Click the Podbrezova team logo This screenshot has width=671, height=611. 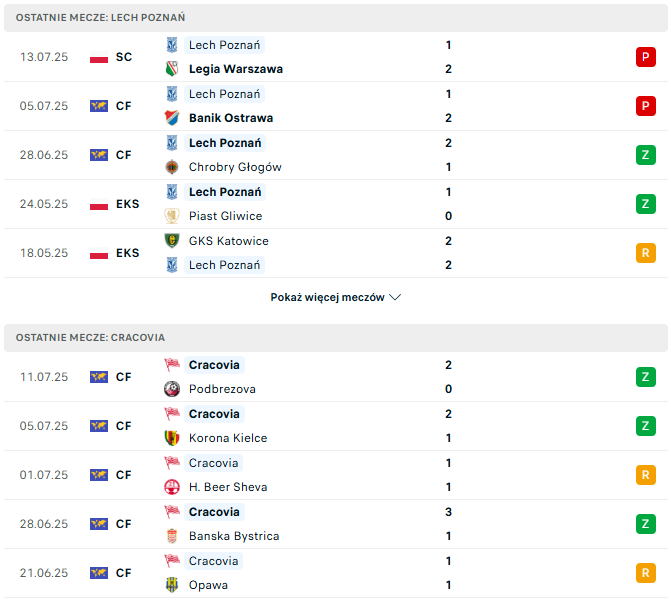tap(172, 389)
